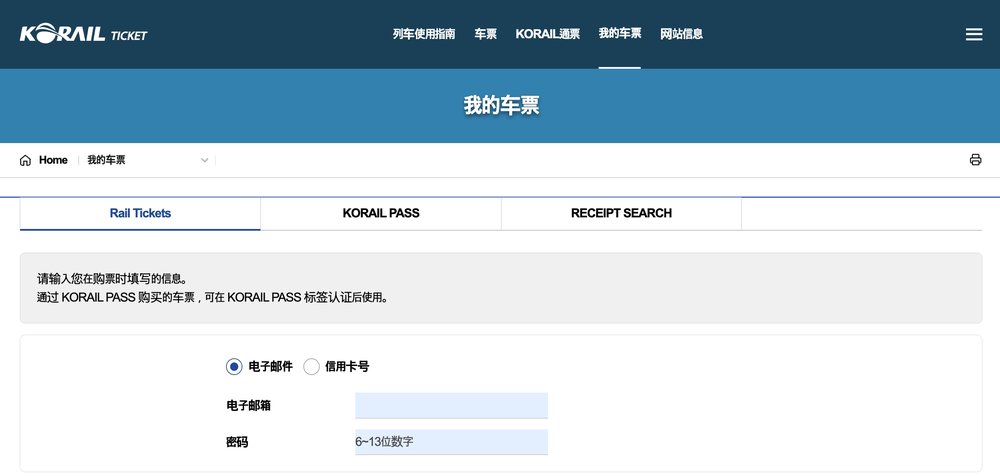1000x476 pixels.
Task: Open the 车票 menu item
Action: click(485, 34)
